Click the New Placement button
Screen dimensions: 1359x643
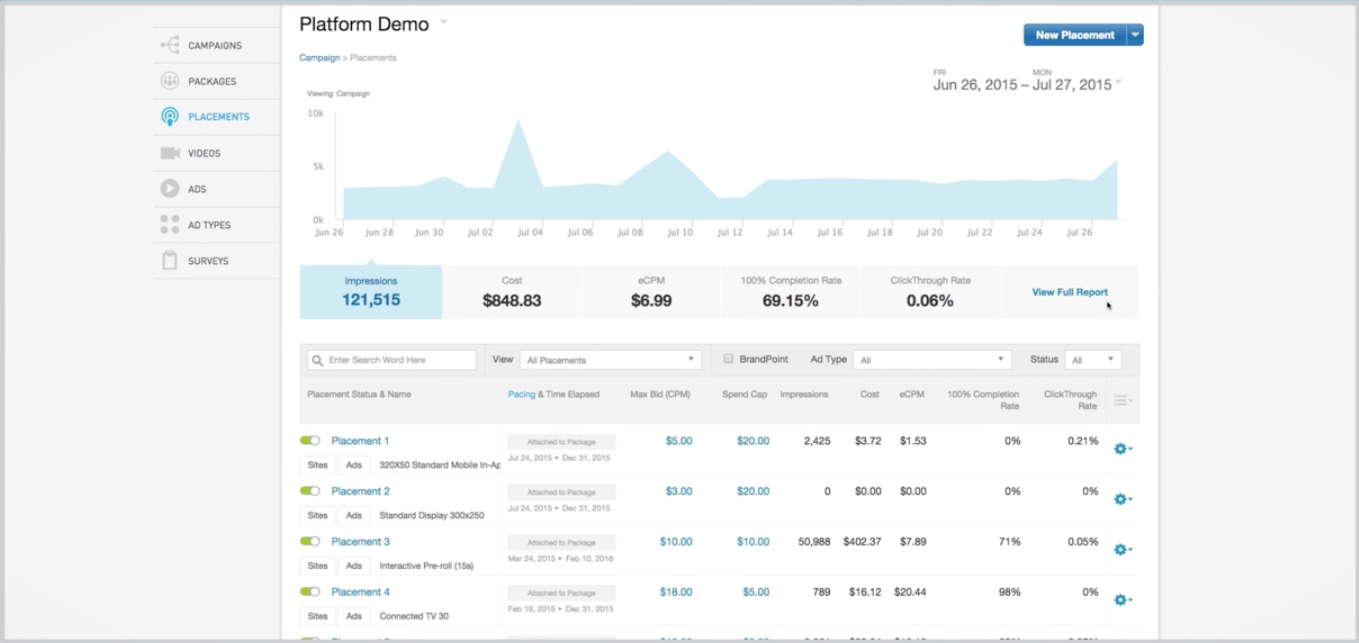(x=1074, y=35)
